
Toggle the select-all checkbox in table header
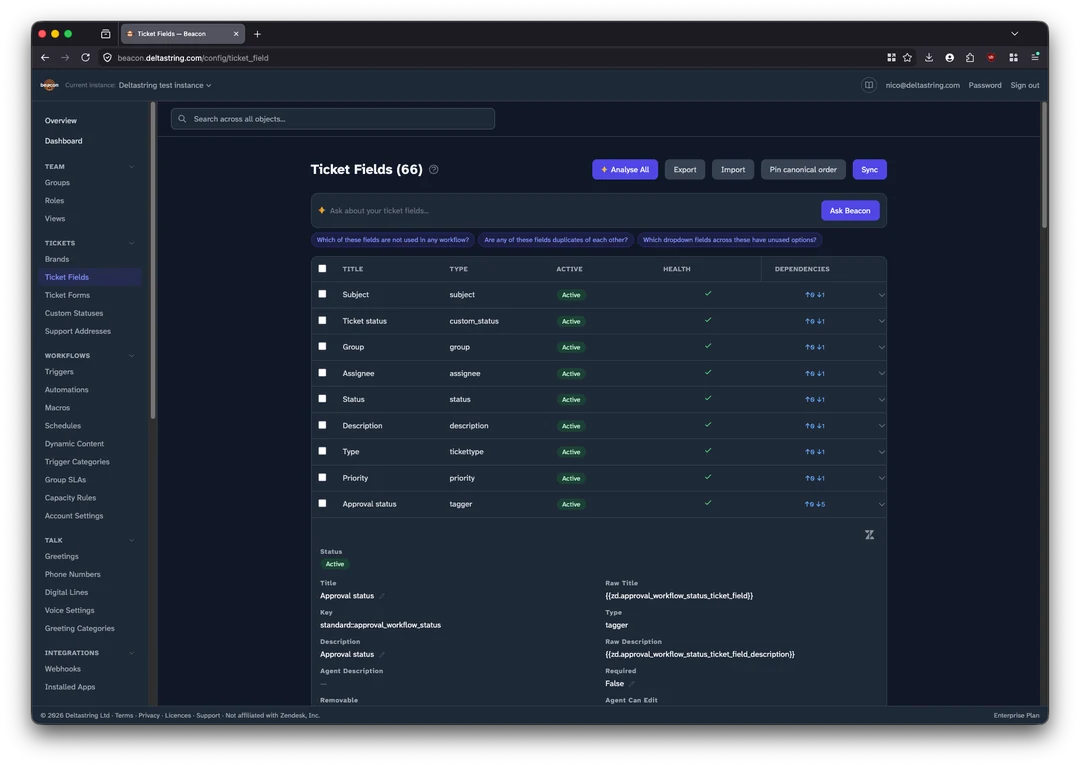click(322, 269)
